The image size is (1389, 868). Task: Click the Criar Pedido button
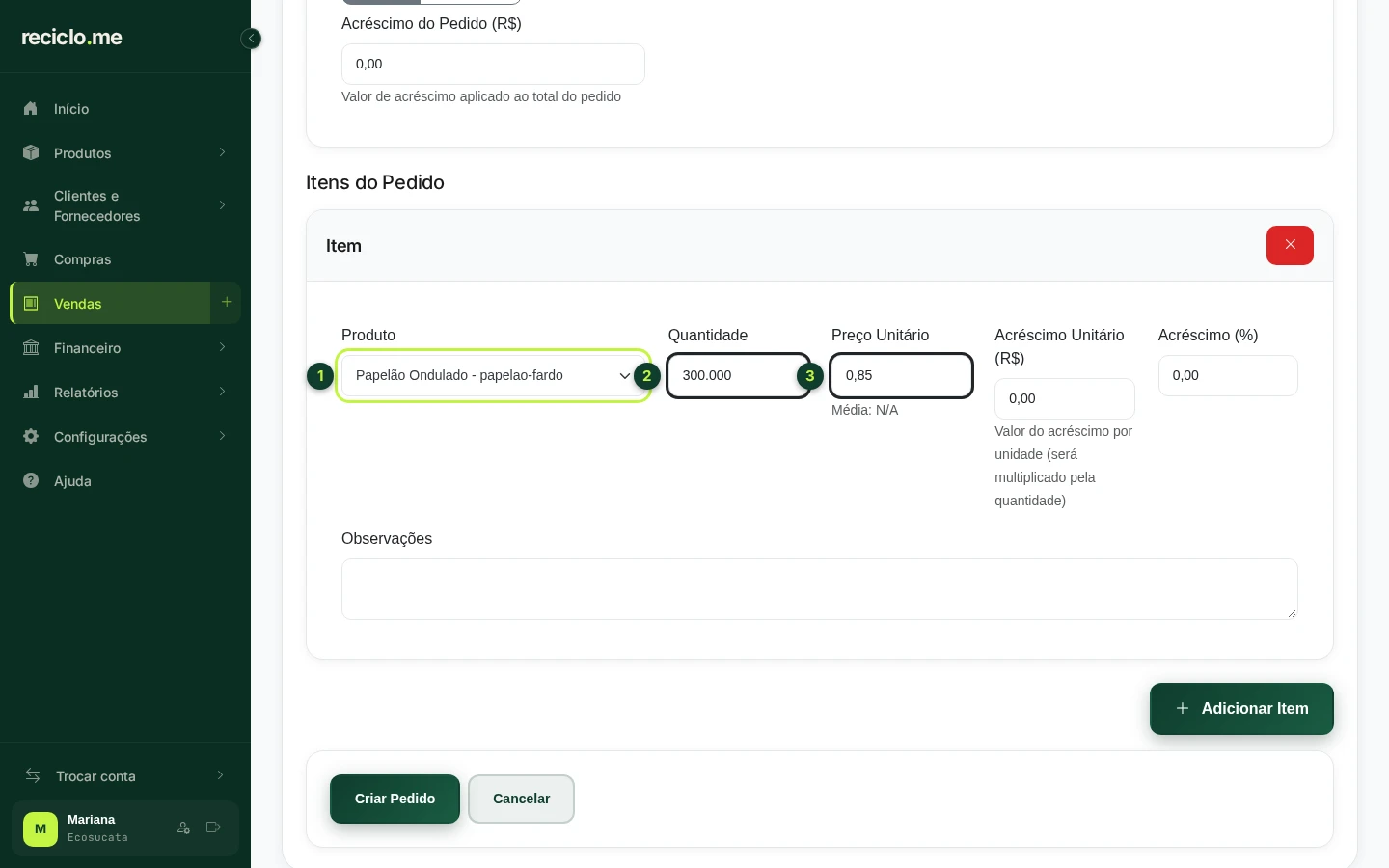[x=395, y=800]
